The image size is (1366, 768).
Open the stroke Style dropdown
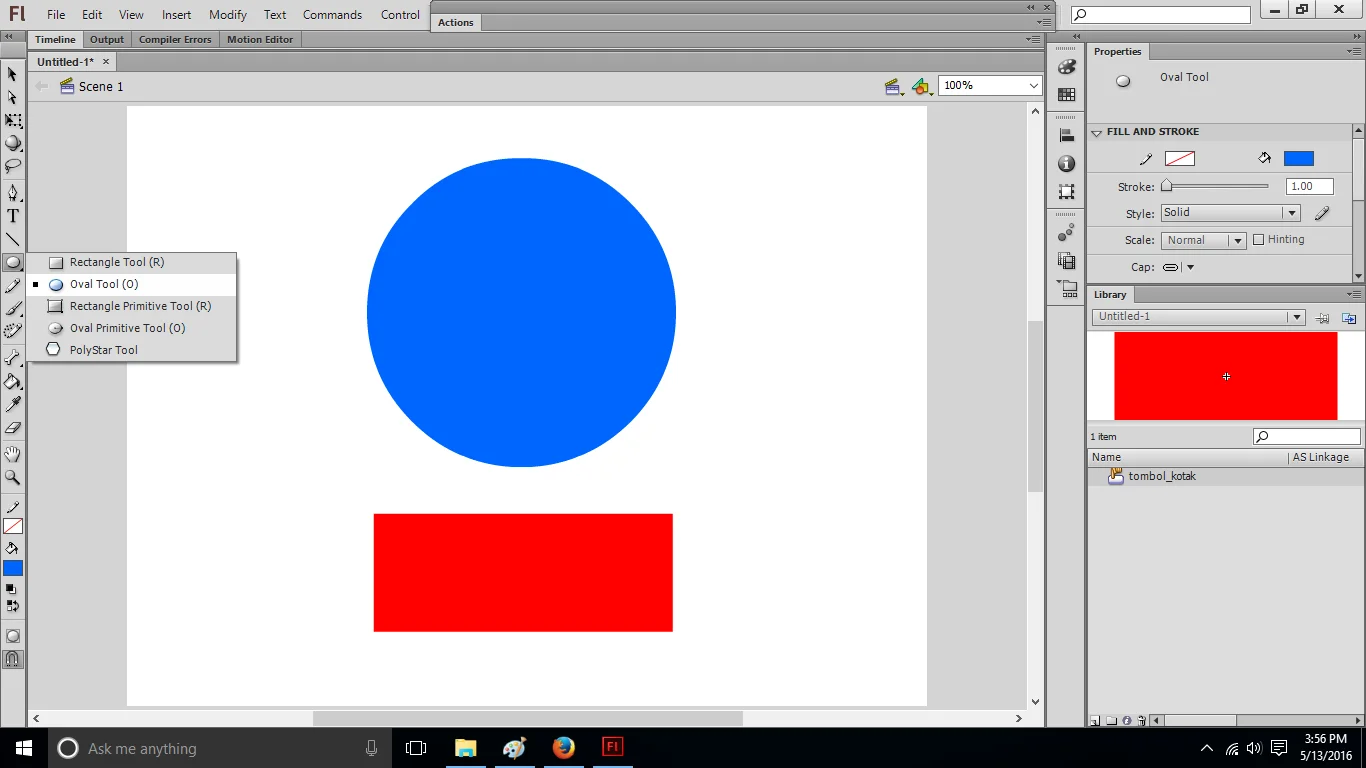point(1290,212)
